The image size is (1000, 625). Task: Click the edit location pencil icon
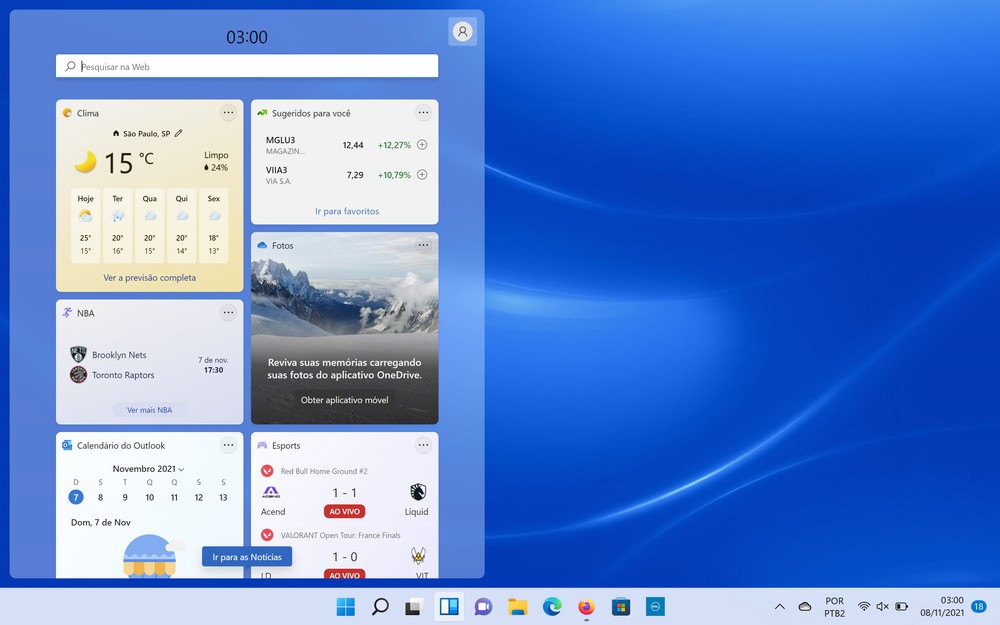point(179,133)
